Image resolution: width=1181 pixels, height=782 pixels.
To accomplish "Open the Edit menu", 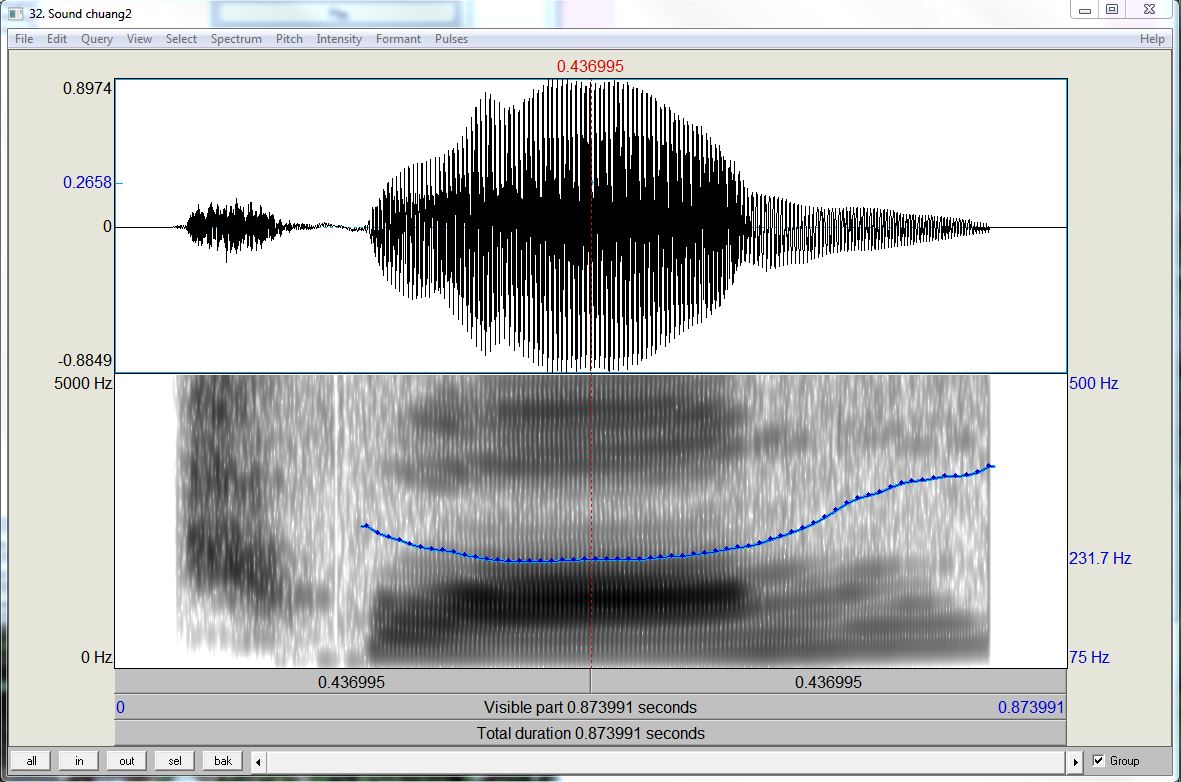I will point(56,39).
